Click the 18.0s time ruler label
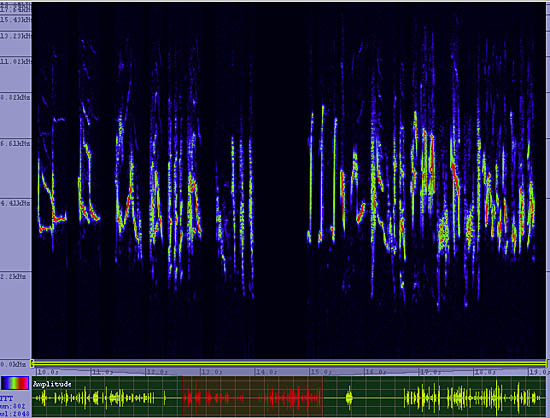The width and height of the screenshot is (550, 418). point(485,372)
